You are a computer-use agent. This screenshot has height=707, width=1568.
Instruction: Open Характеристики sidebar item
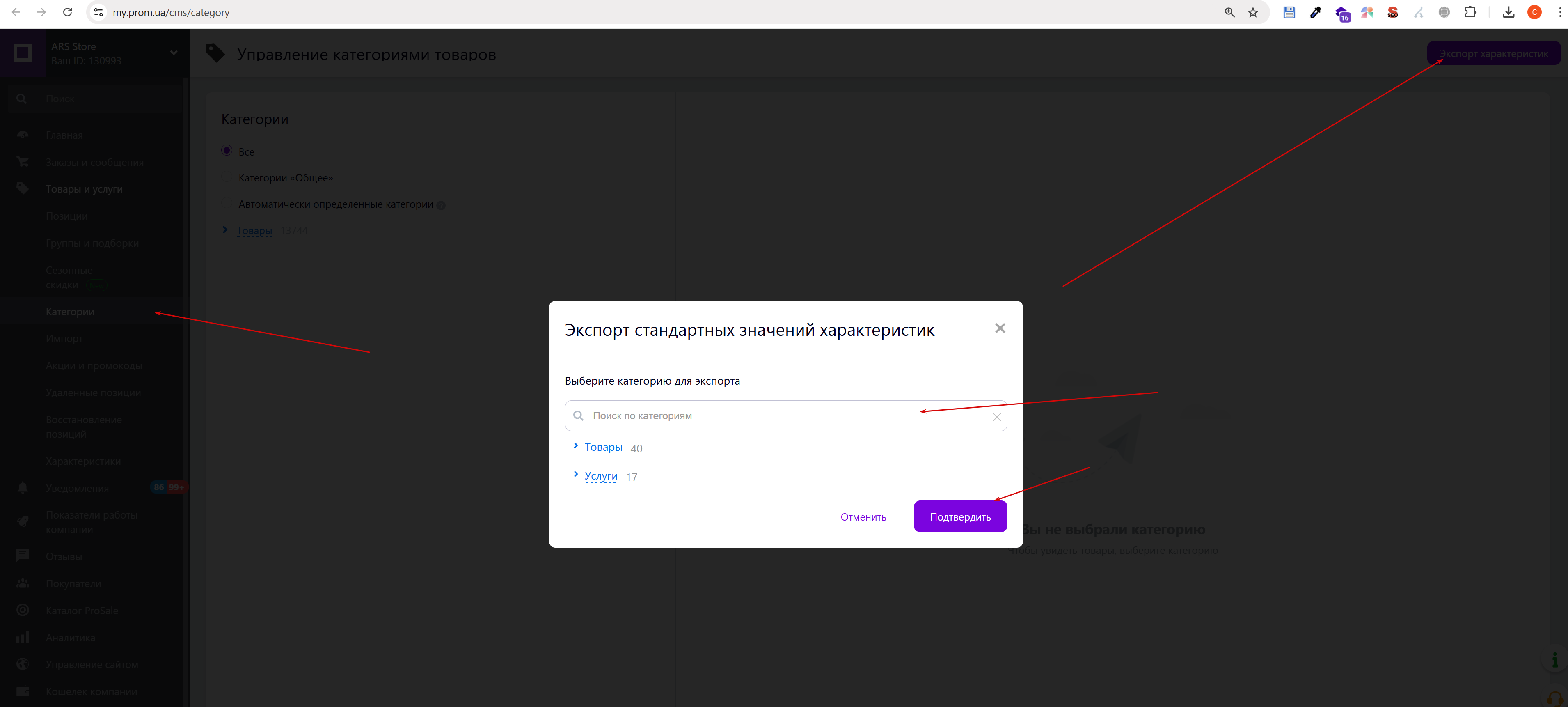pyautogui.click(x=83, y=461)
